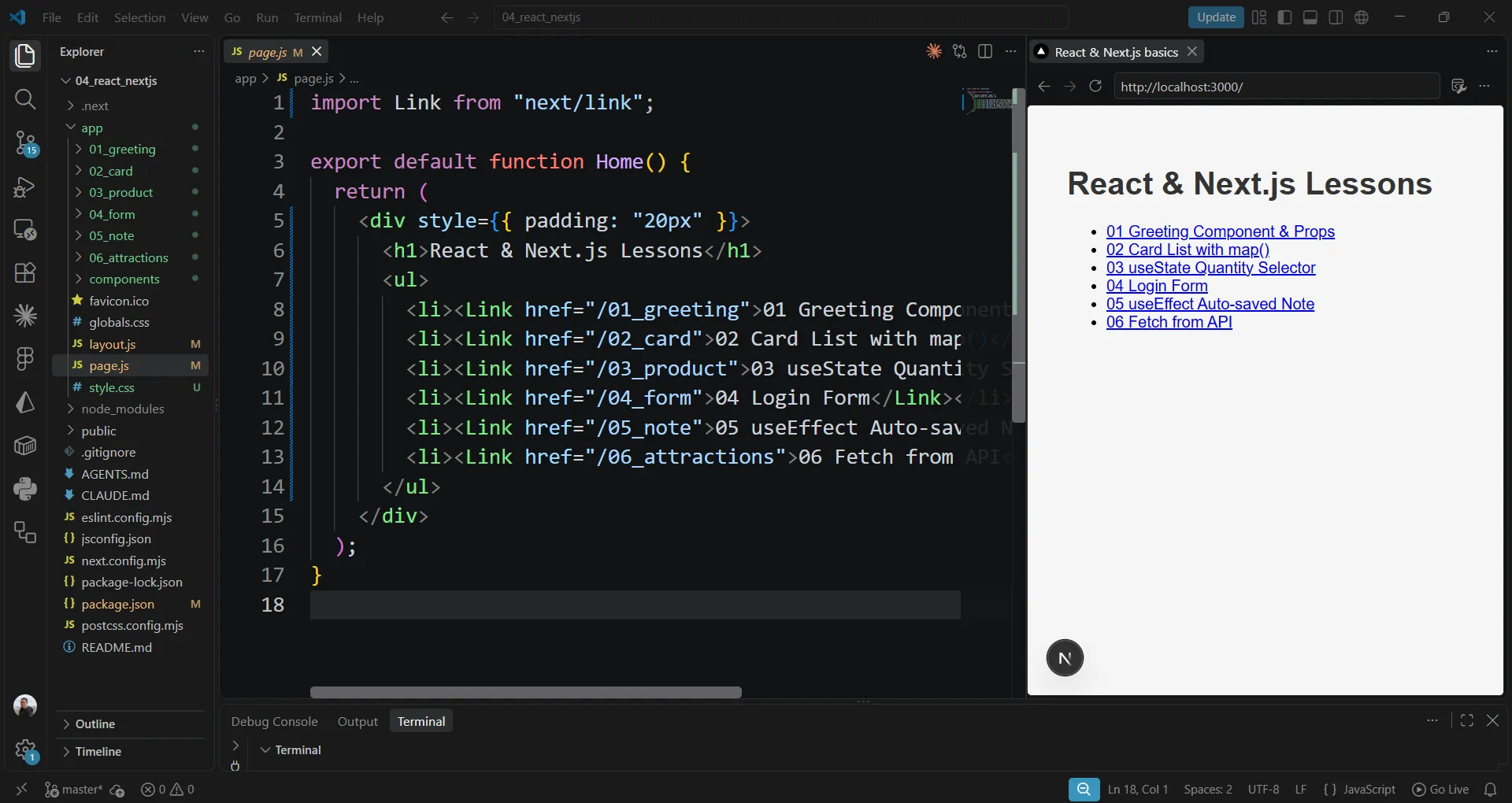Click the editor horizontal scrollbar
The image size is (1512, 803).
click(526, 693)
